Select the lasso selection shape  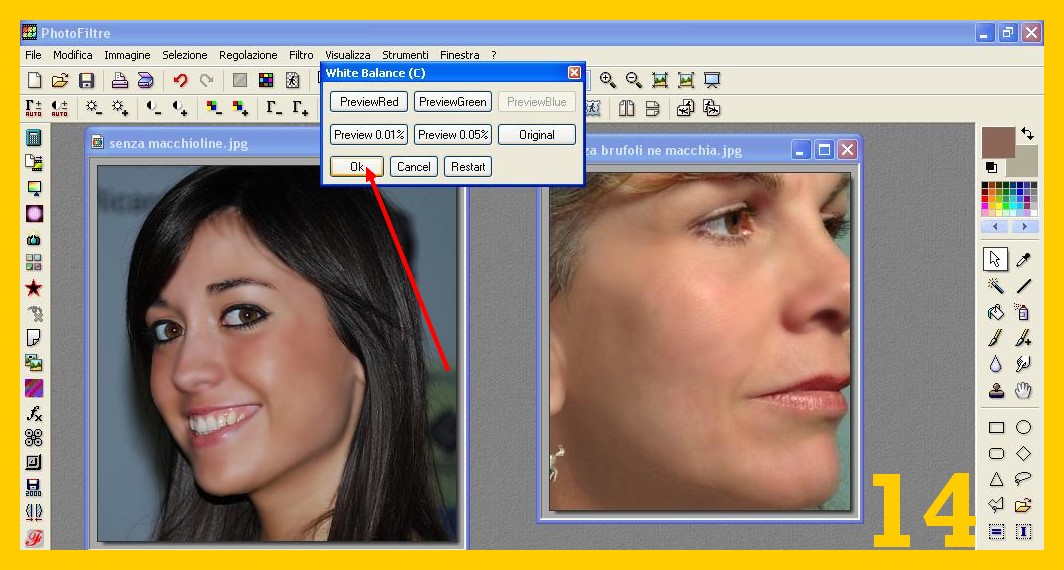[1023, 479]
